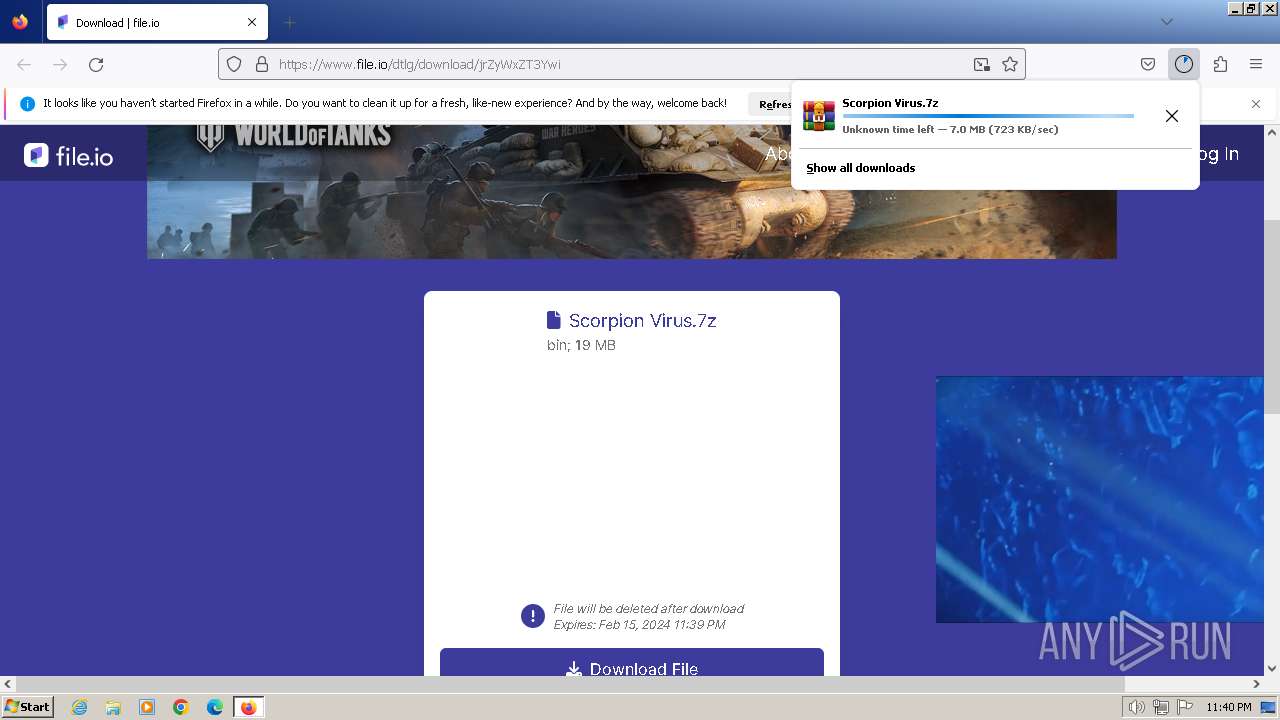The height and width of the screenshot is (720, 1280).
Task: Open tracking protection shield icon
Action: (234, 64)
